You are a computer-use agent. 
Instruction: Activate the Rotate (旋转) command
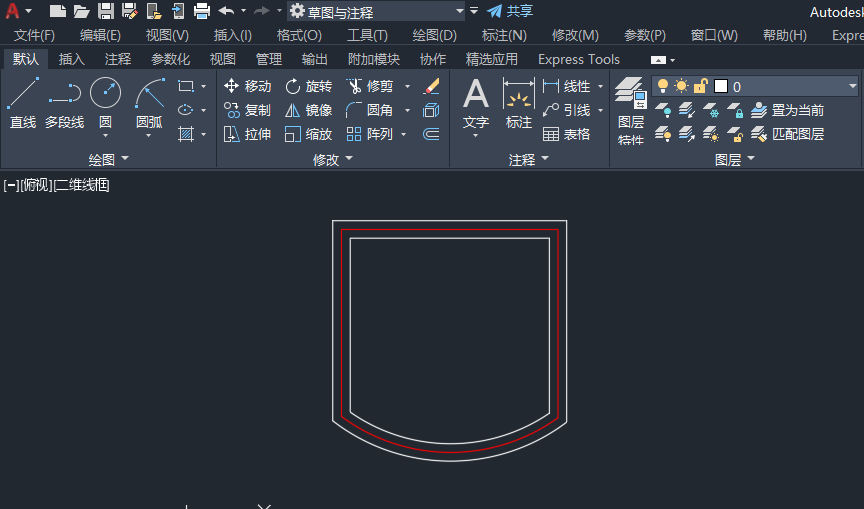(x=309, y=86)
